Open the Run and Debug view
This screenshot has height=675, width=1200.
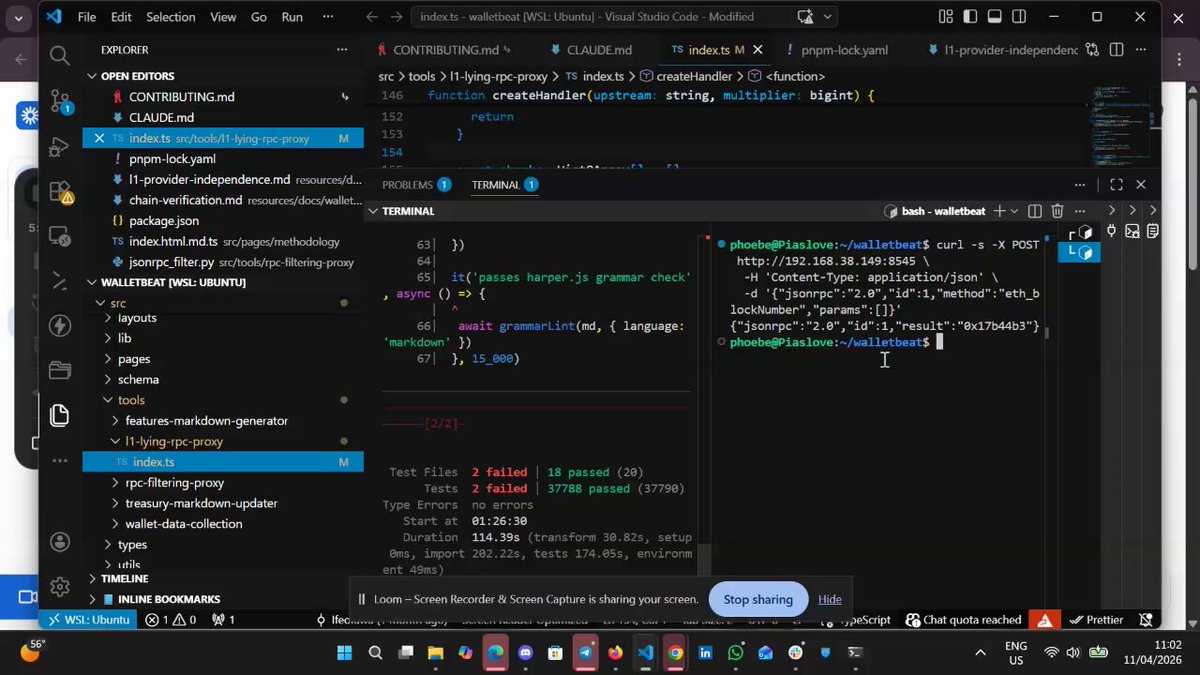60,146
